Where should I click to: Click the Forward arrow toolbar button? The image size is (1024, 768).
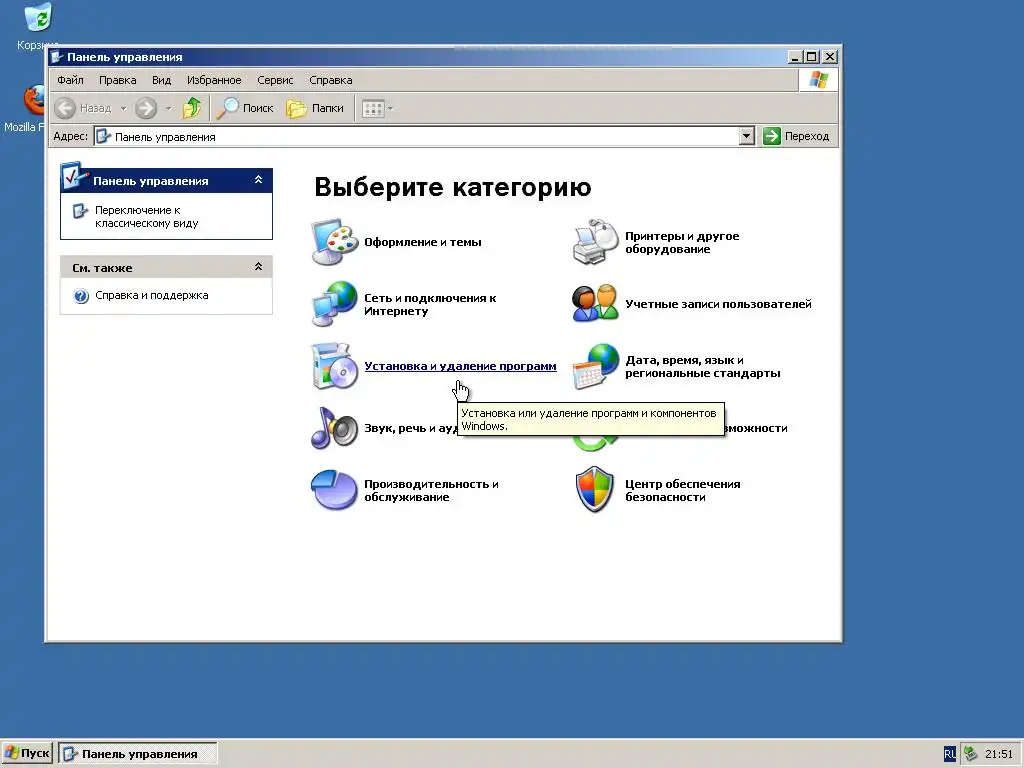pos(146,108)
